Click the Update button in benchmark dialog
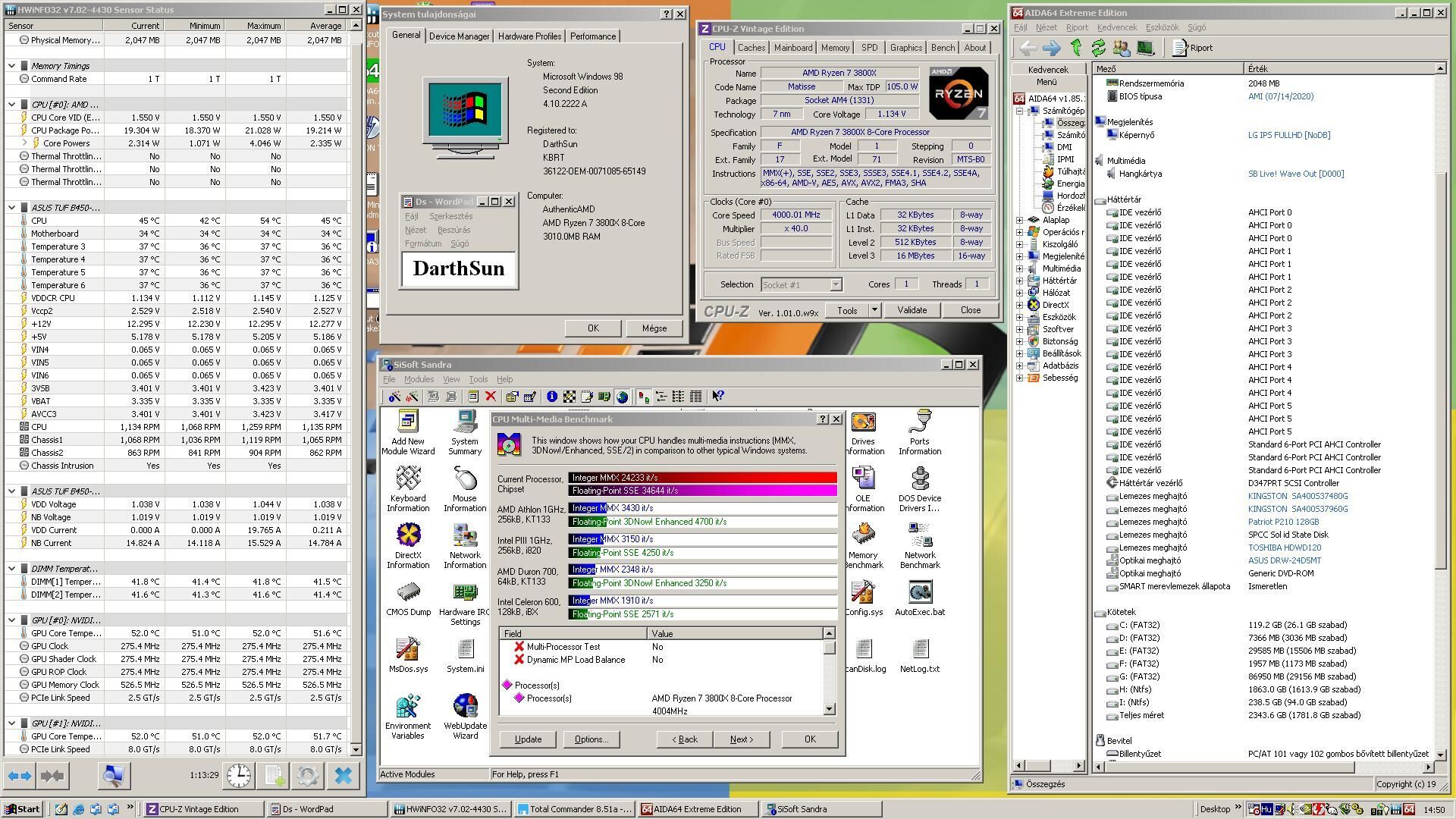Screen dimensions: 1456x819 528,739
